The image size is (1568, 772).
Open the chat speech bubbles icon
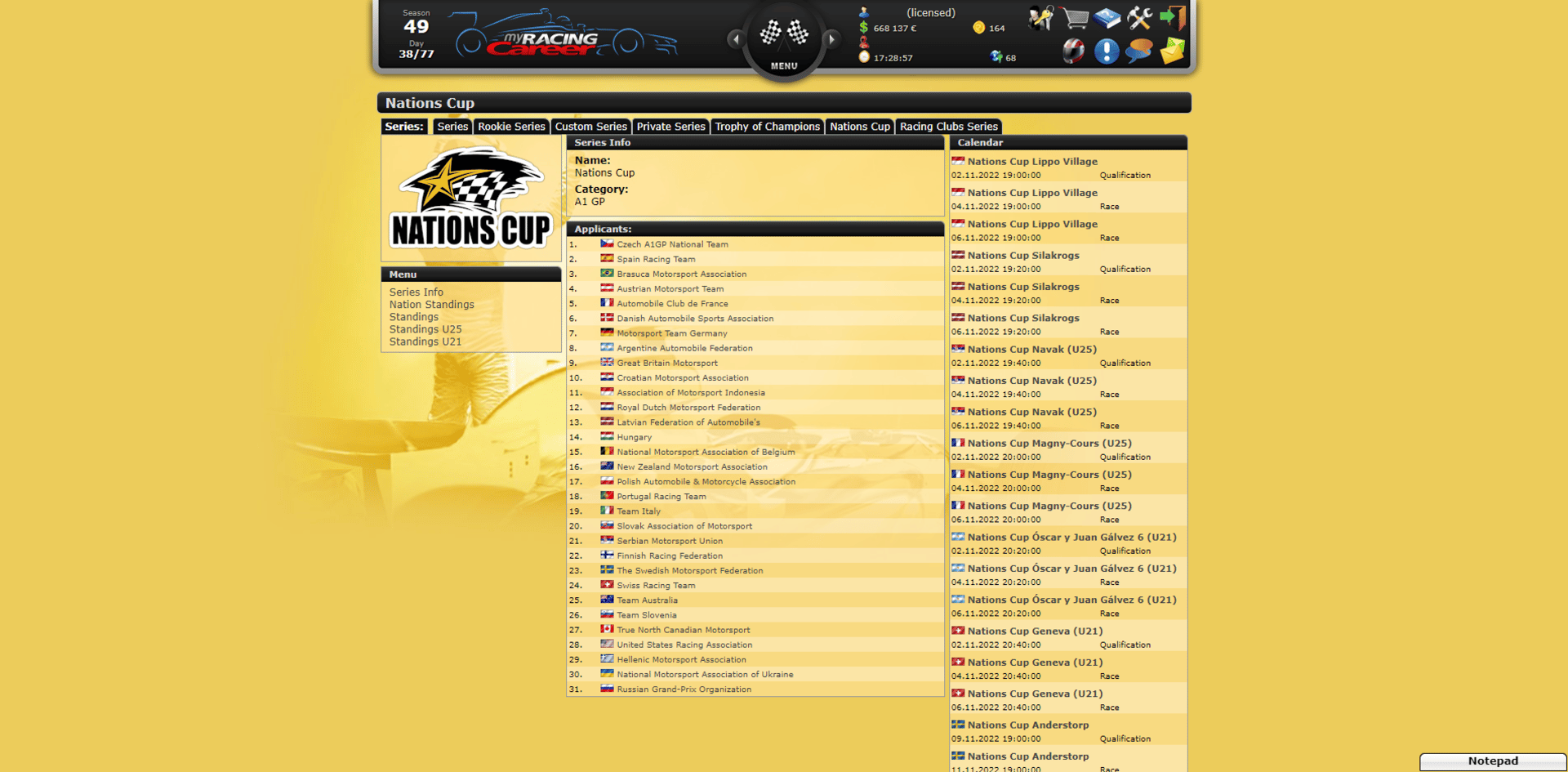click(x=1138, y=51)
